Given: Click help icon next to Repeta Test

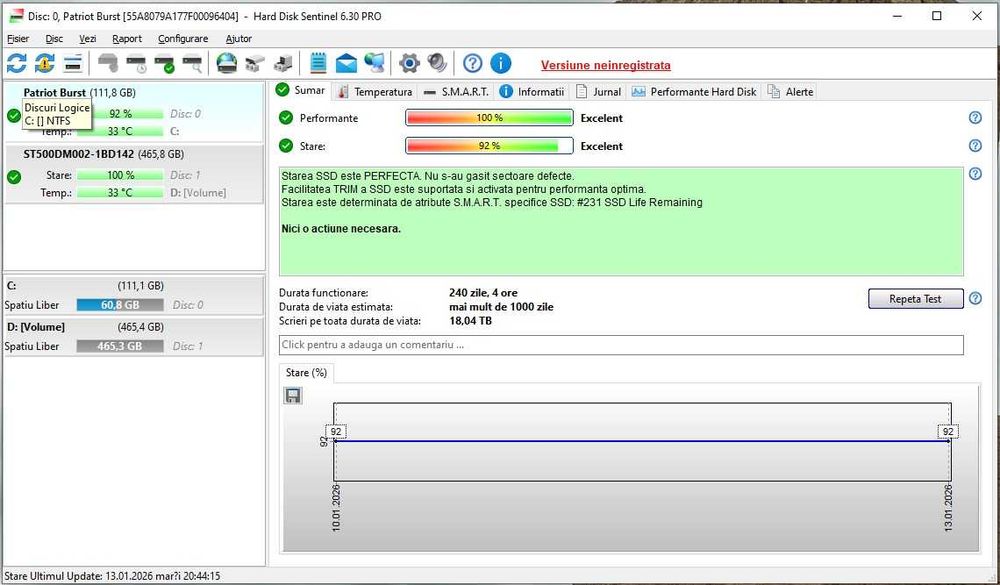Looking at the screenshot, I should pos(974,298).
